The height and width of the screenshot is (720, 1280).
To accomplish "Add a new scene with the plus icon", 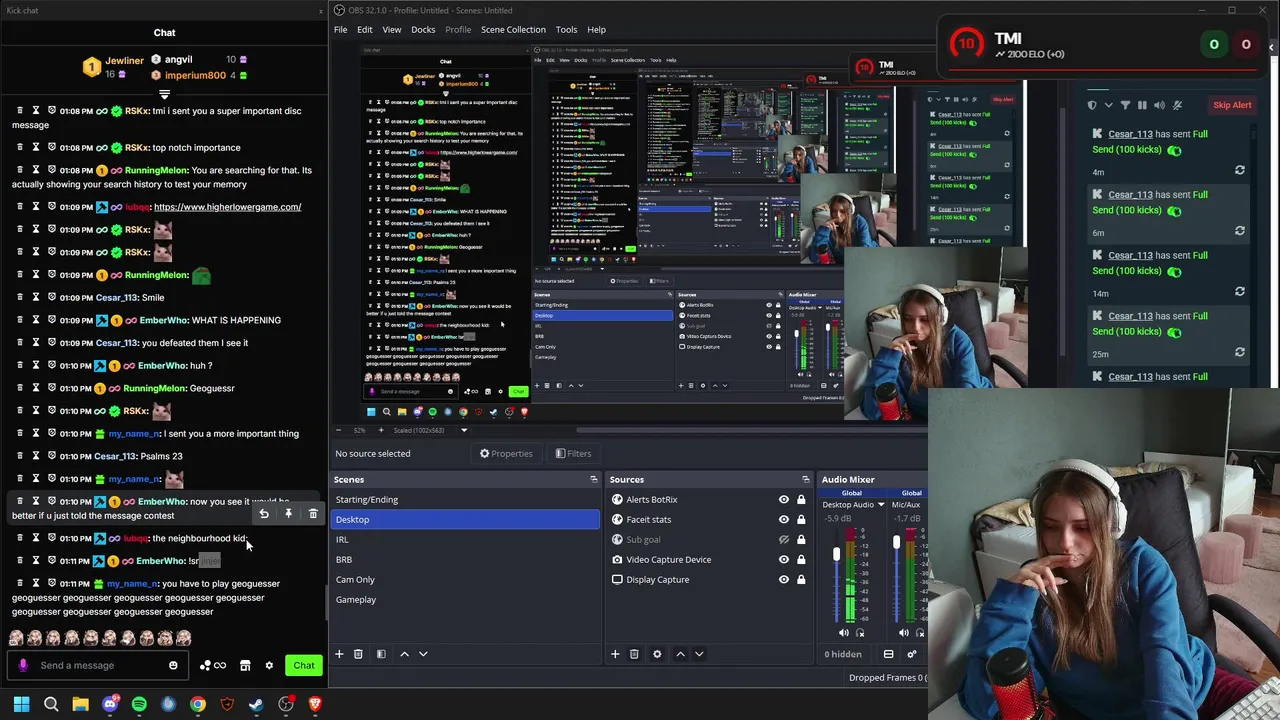I will [x=339, y=654].
